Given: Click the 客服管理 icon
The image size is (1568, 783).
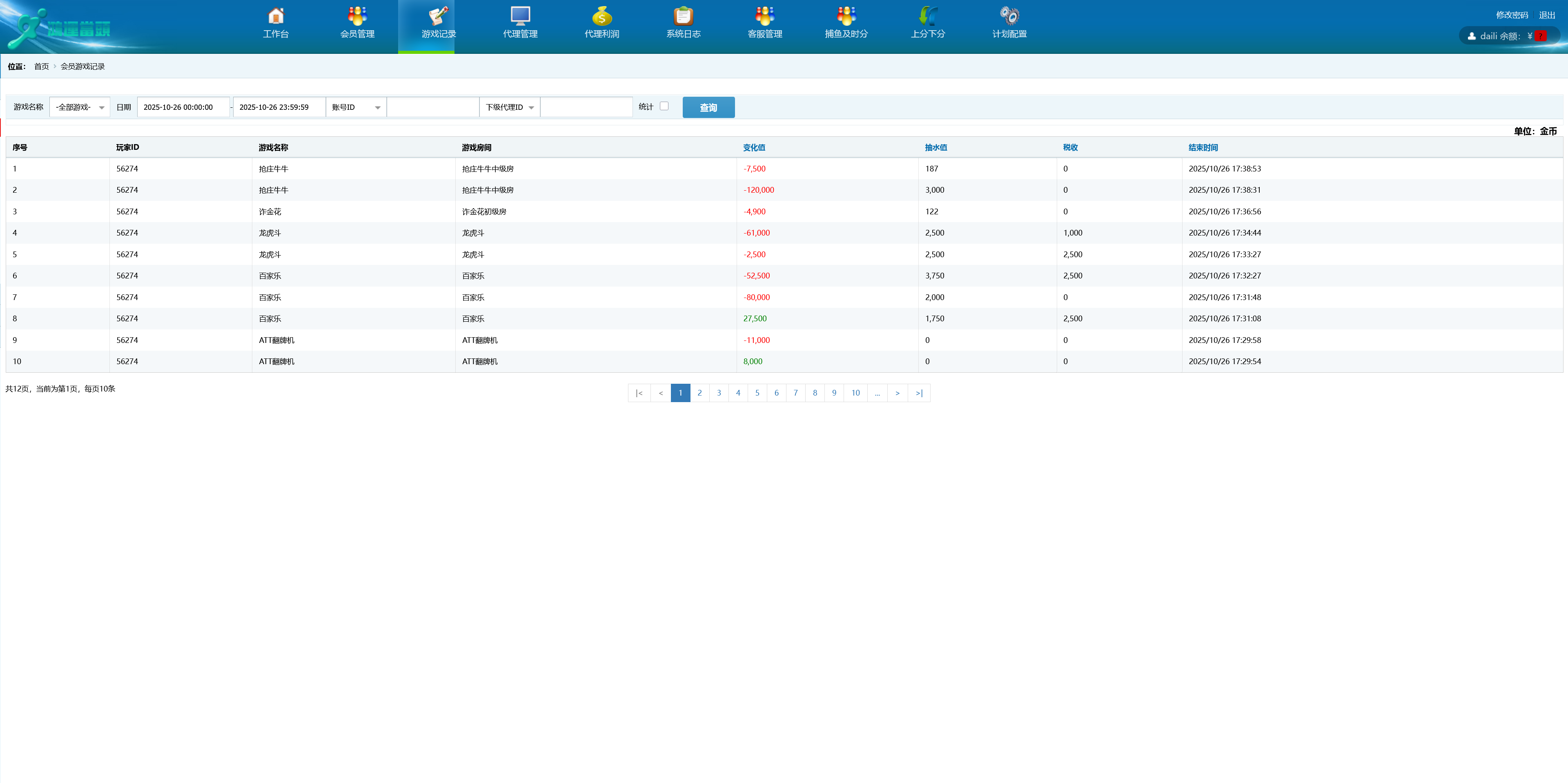Looking at the screenshot, I should [x=764, y=16].
